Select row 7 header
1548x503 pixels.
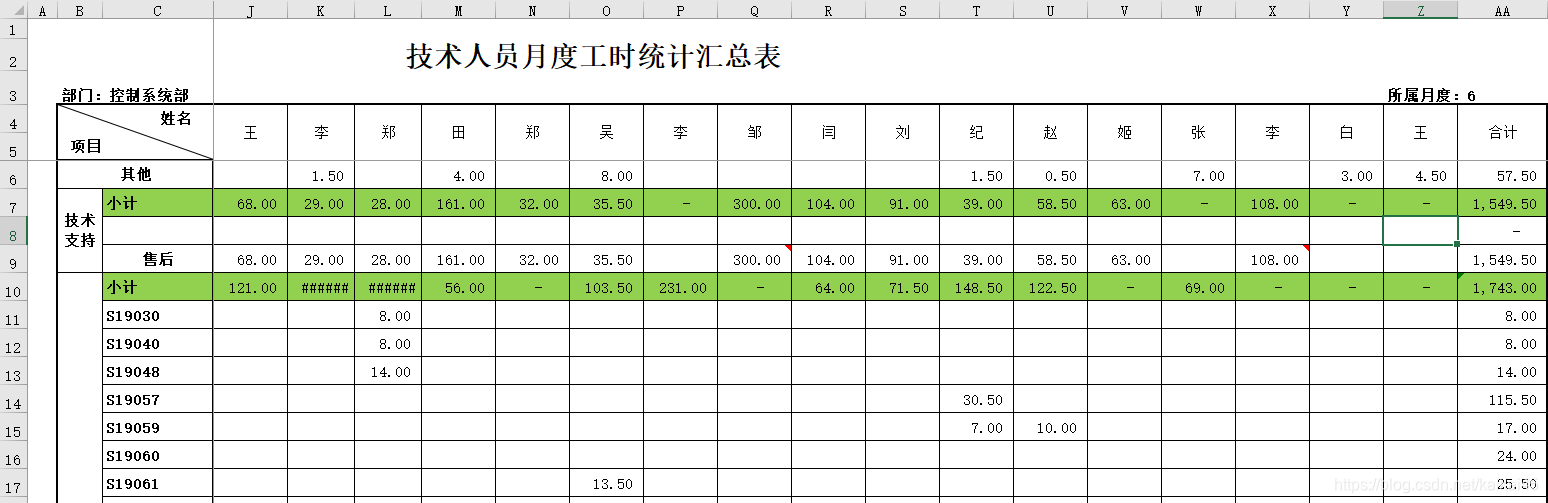pos(14,203)
